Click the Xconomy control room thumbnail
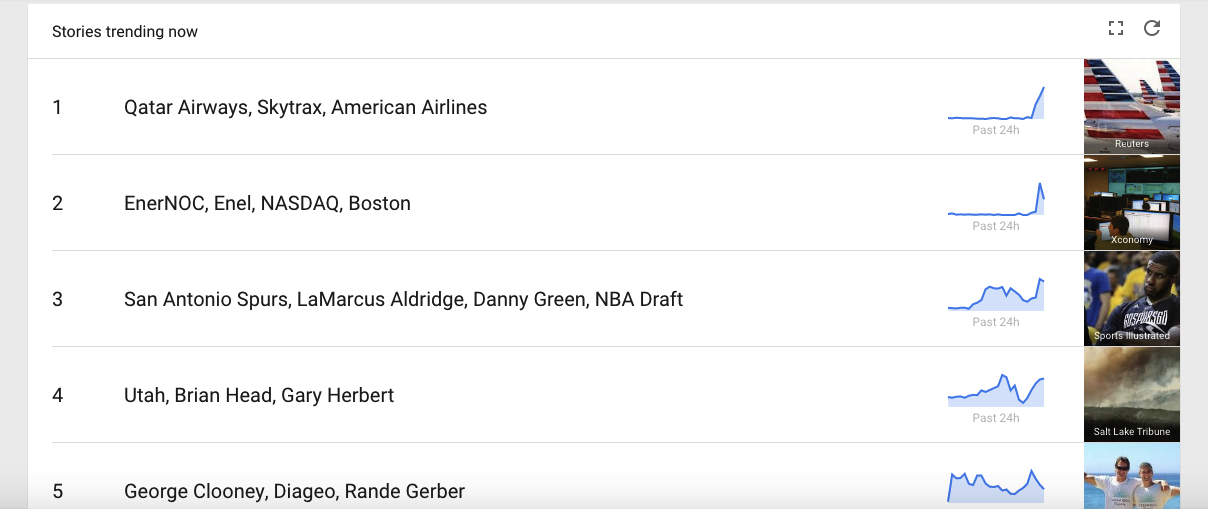Viewport: 1208px width, 509px height. [1132, 203]
